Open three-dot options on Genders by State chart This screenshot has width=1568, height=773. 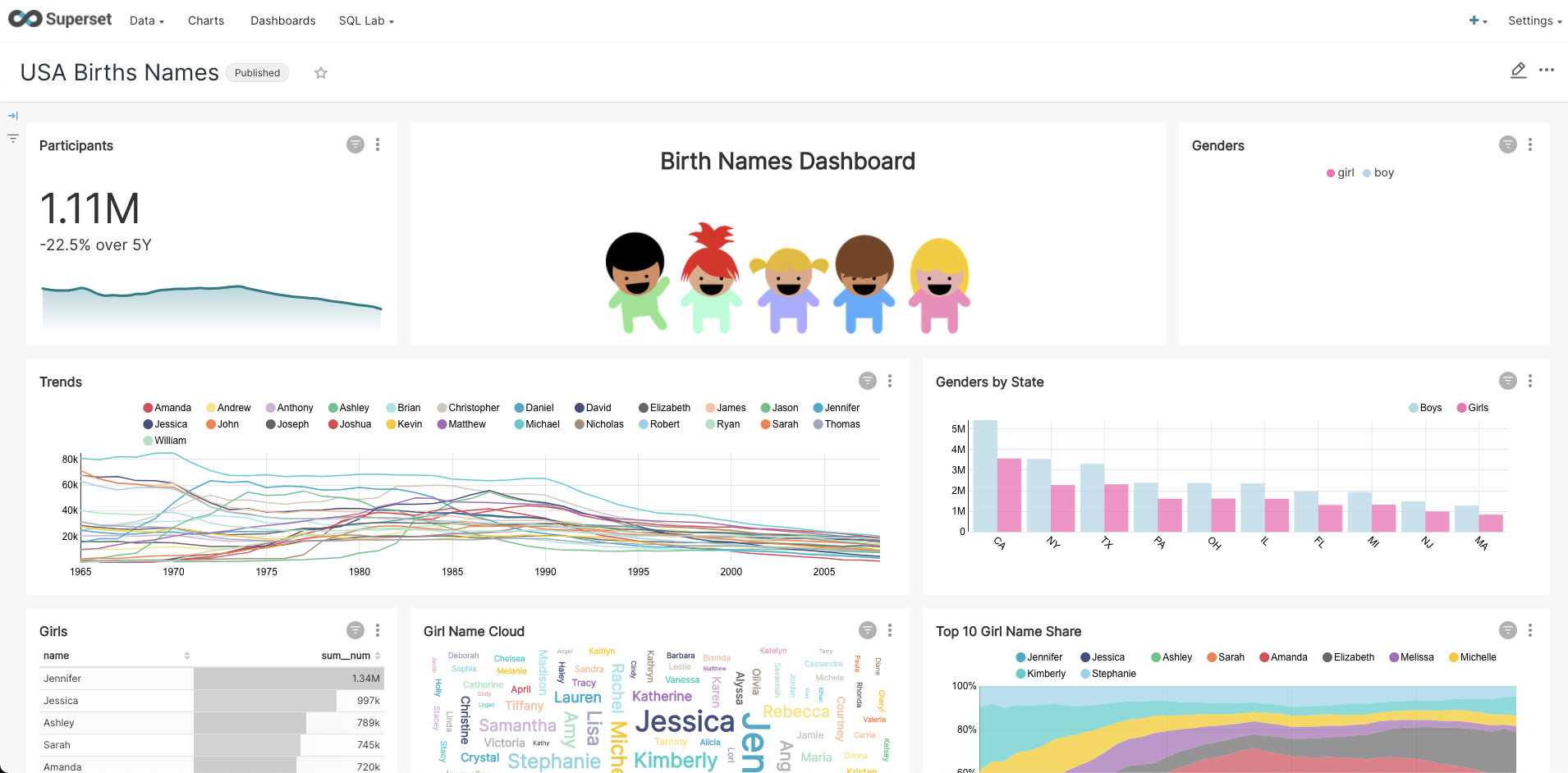point(1530,381)
